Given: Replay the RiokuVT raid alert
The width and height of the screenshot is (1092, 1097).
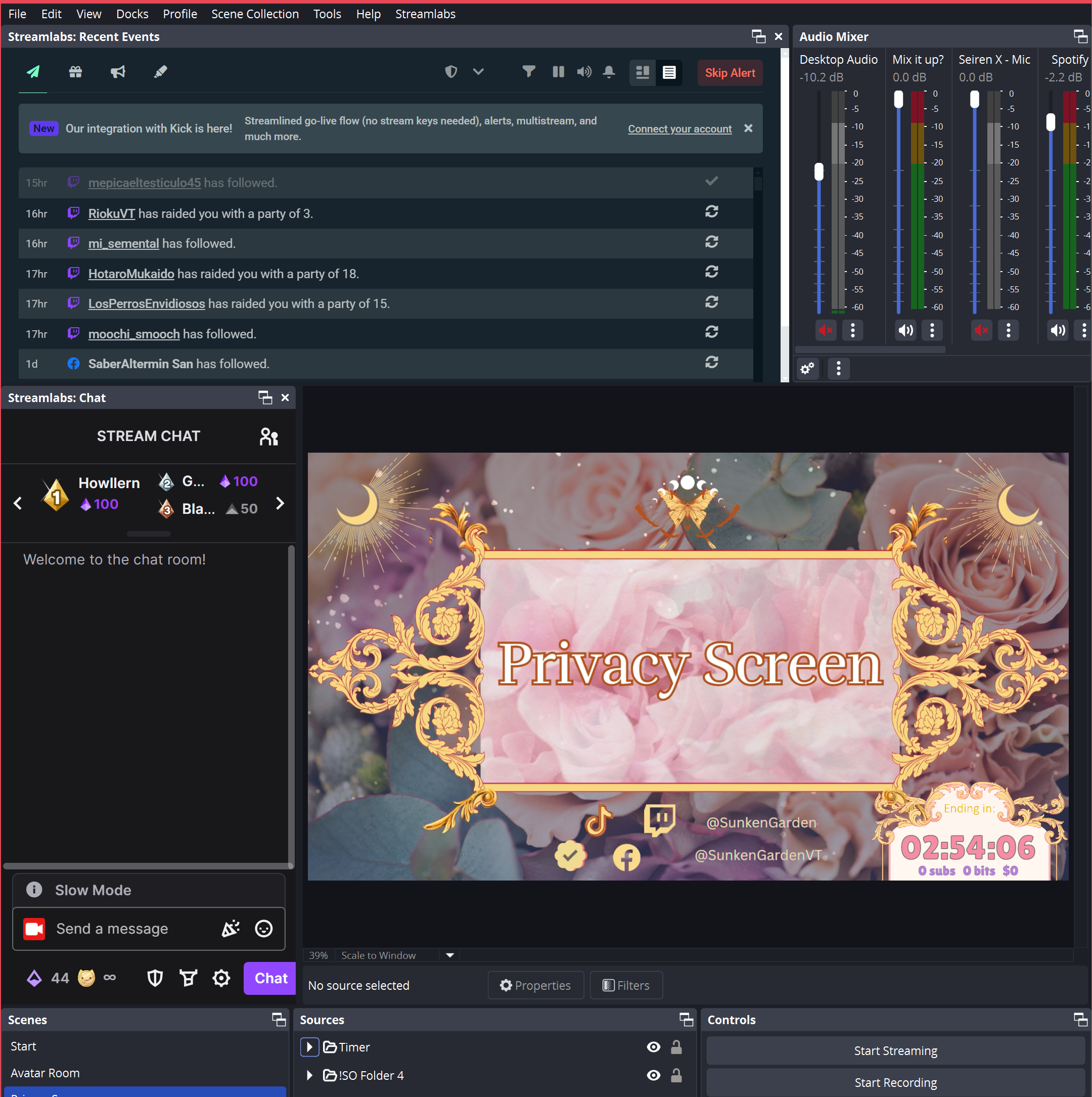Looking at the screenshot, I should point(711,212).
